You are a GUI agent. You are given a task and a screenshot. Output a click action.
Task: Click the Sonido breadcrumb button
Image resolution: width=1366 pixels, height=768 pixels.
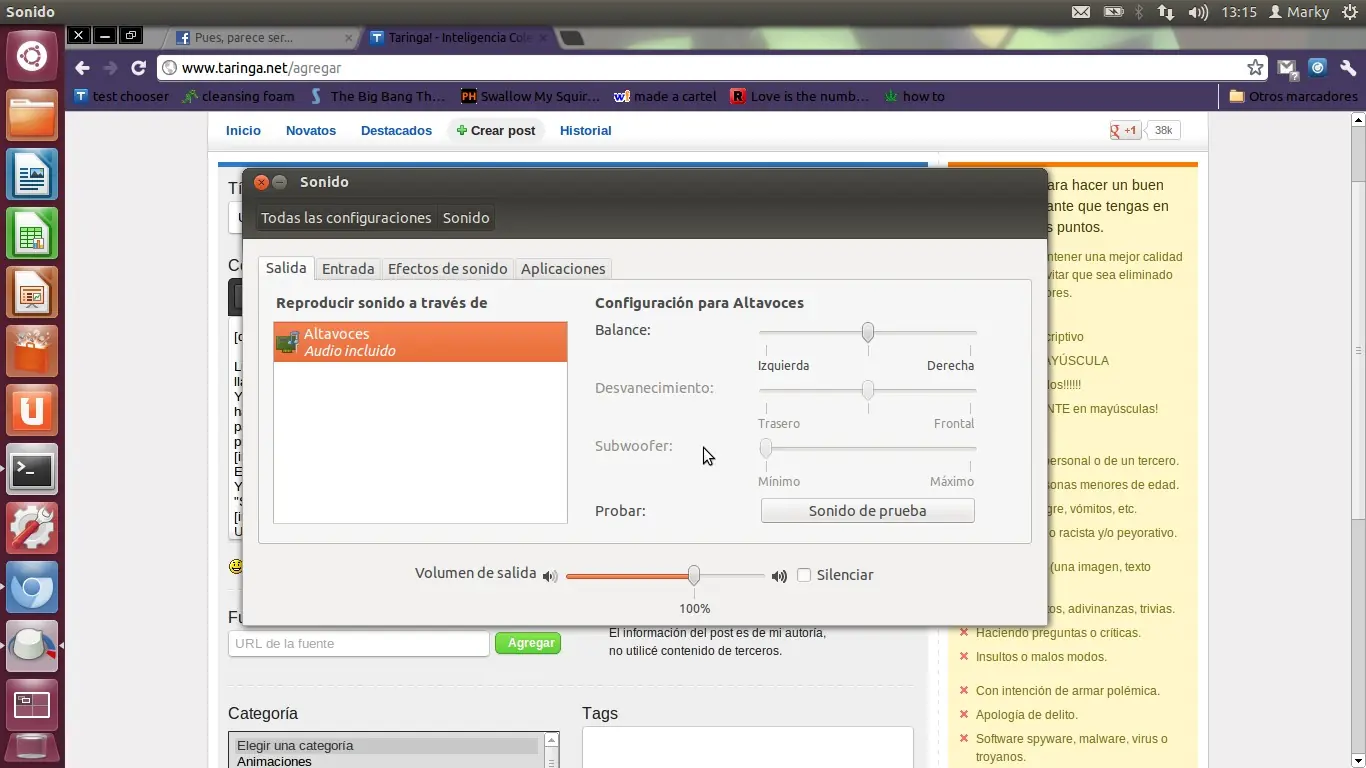(x=466, y=218)
